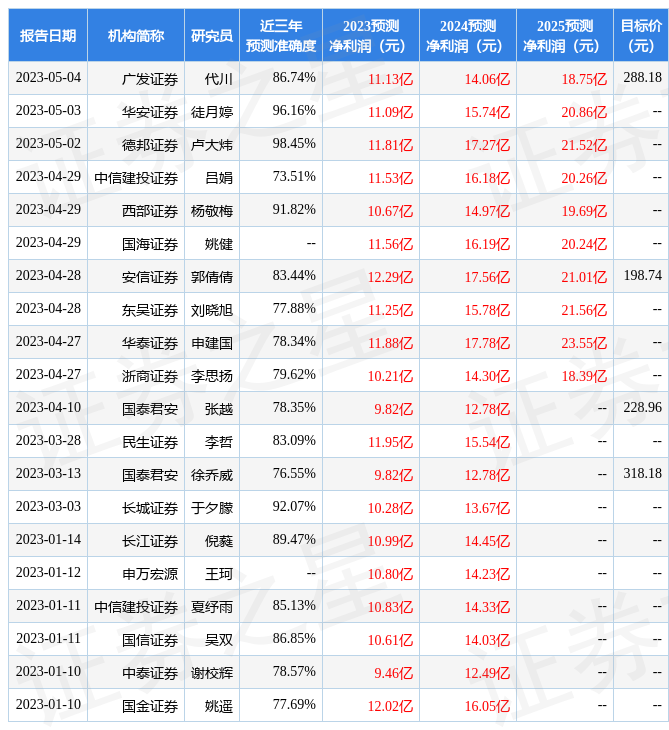Click the 研究员 column header
Image resolution: width=669 pixels, height=730 pixels.
tap(212, 35)
